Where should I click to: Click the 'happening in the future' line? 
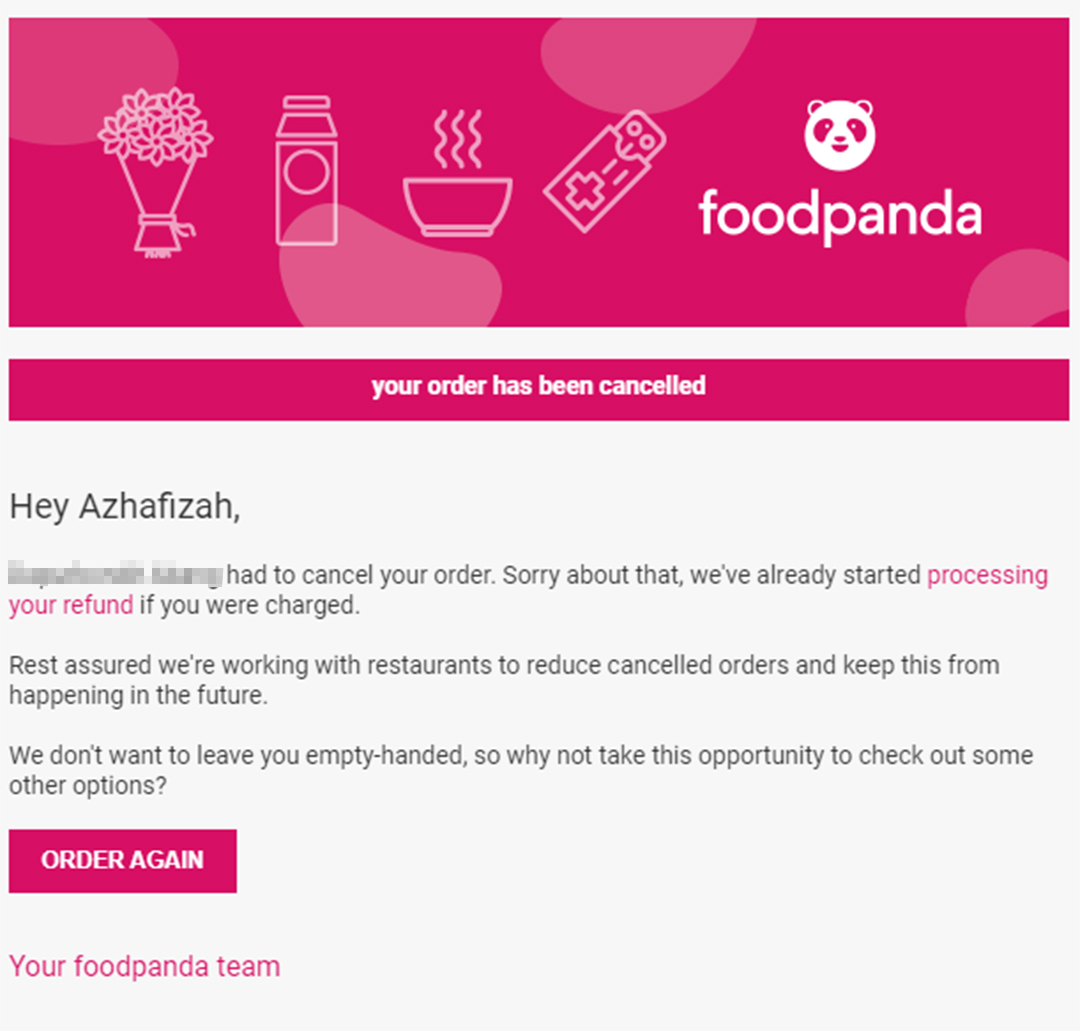(x=138, y=695)
